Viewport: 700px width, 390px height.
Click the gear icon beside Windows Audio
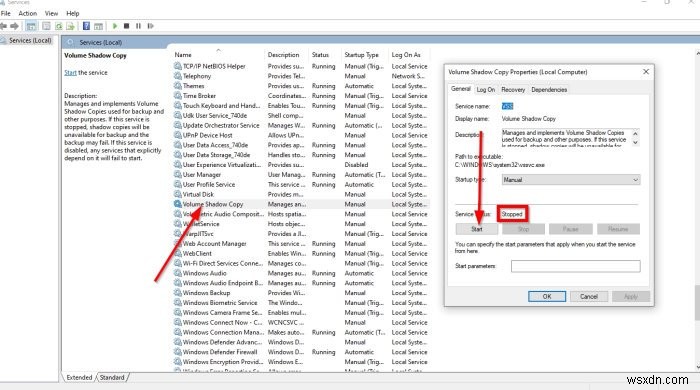click(178, 273)
